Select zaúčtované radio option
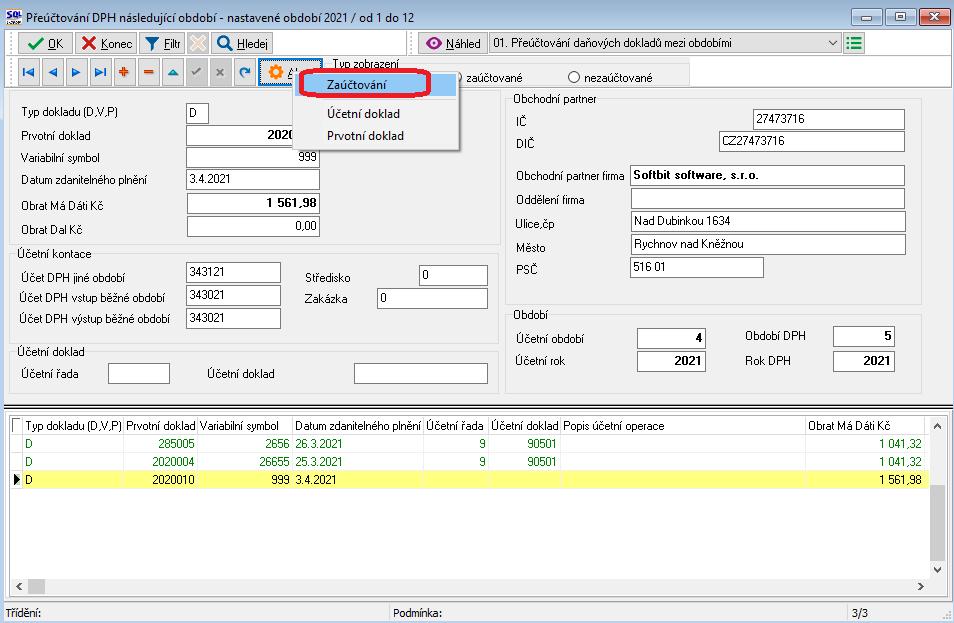The height and width of the screenshot is (623, 954). pyautogui.click(x=493, y=78)
